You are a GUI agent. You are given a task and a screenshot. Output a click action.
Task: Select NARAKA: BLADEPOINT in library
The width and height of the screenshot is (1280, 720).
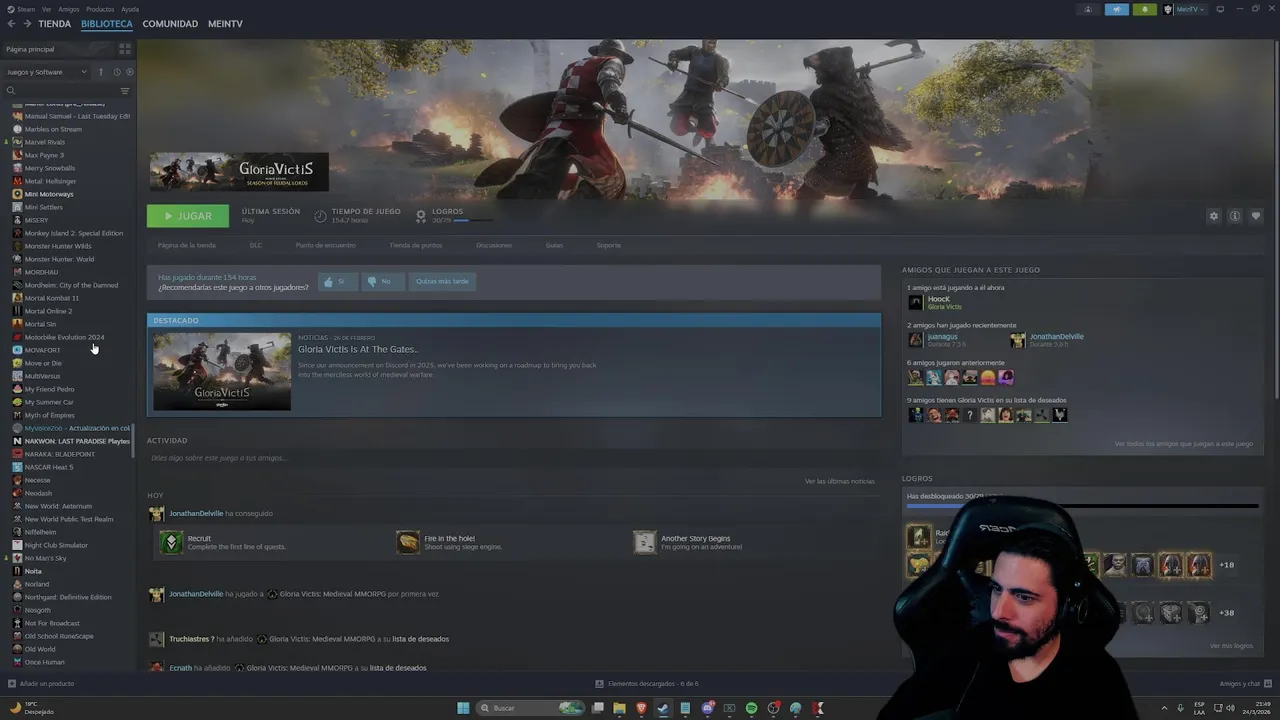59,454
